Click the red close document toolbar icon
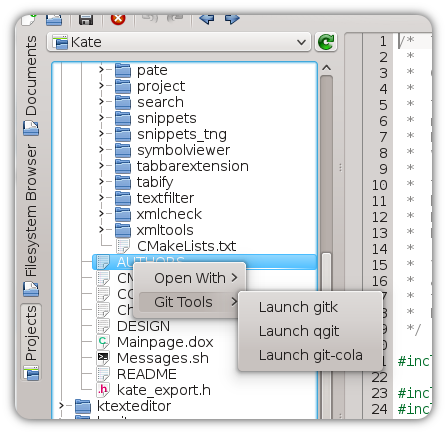447x434 pixels. coord(118,19)
